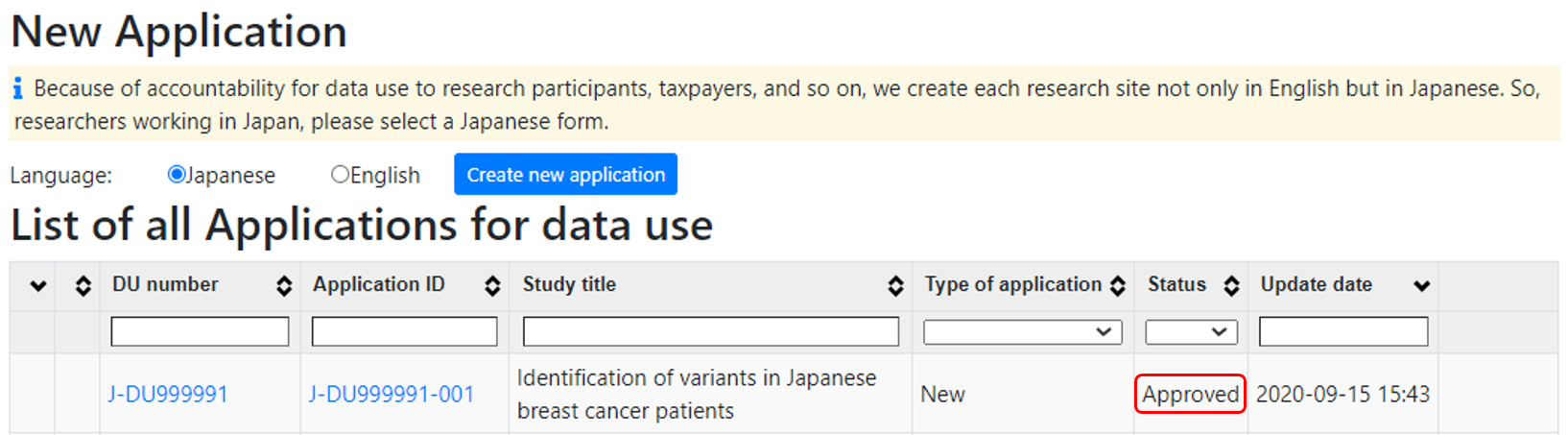Click the DU number filter field
1568x435 pixels.
click(x=200, y=332)
